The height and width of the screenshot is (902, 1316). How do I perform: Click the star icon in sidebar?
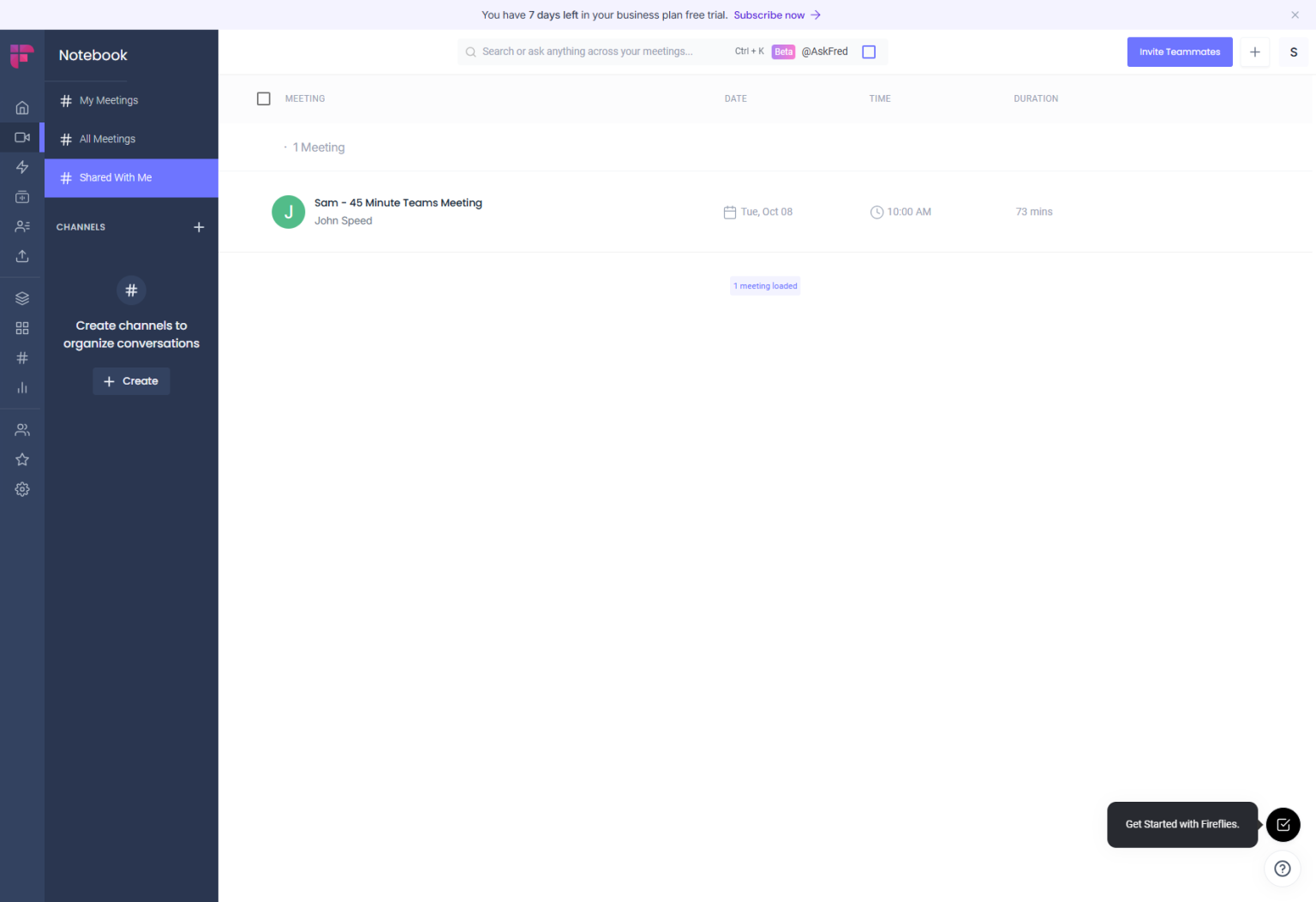tap(22, 460)
